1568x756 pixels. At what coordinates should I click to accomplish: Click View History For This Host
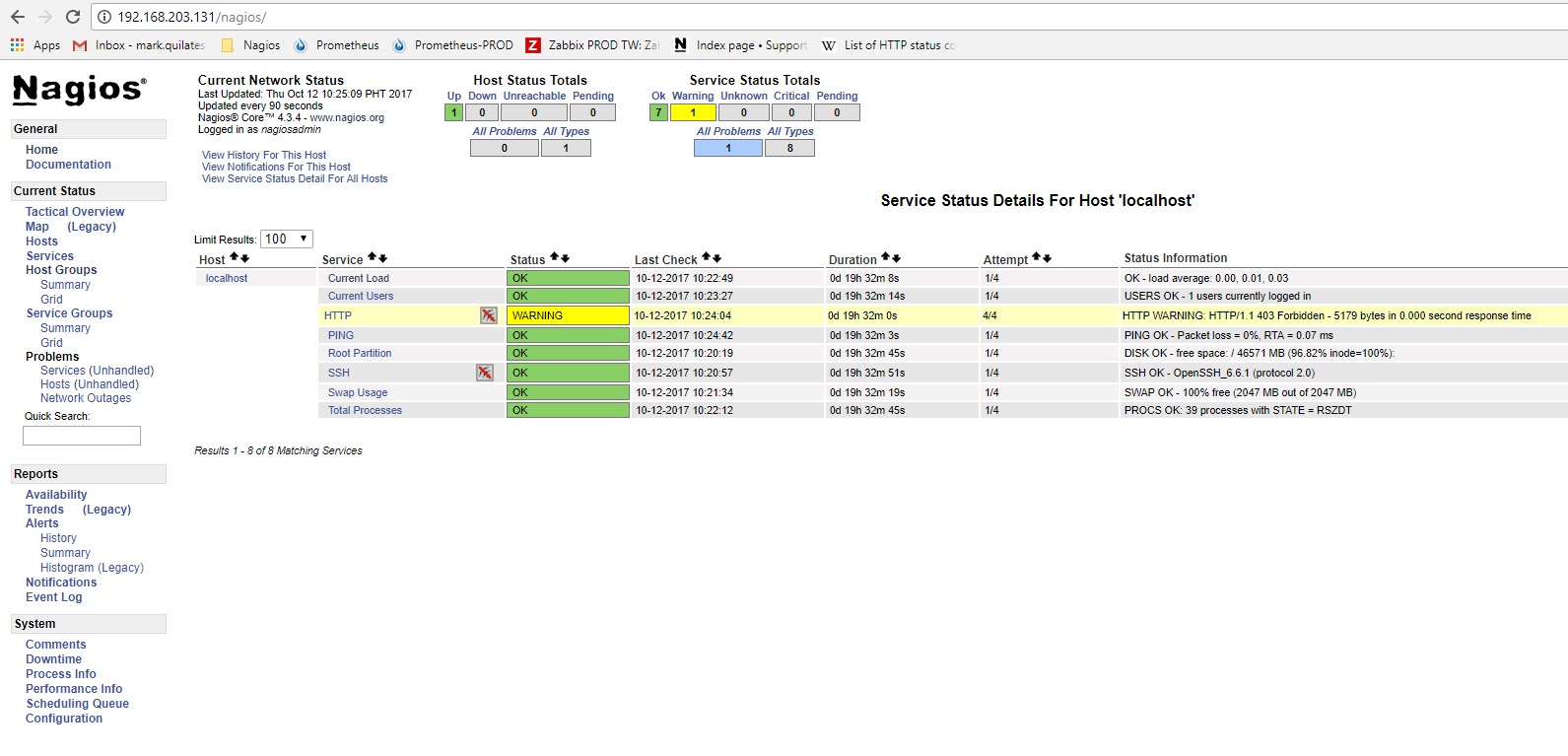(263, 155)
